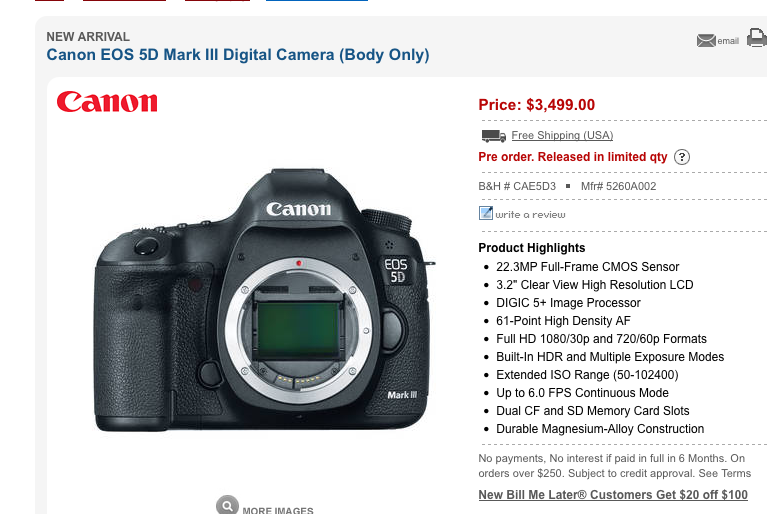Open the Free Shipping (USA) link
767x514 pixels.
click(562, 135)
